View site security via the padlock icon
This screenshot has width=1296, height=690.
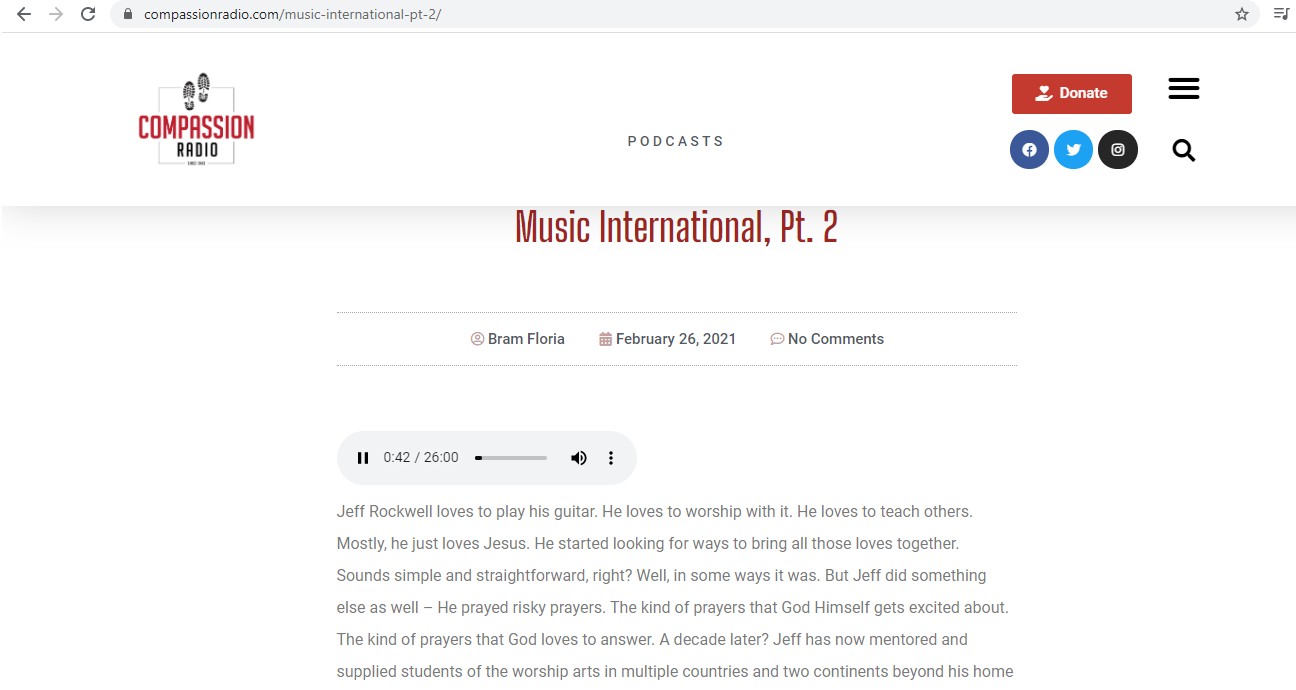[127, 14]
